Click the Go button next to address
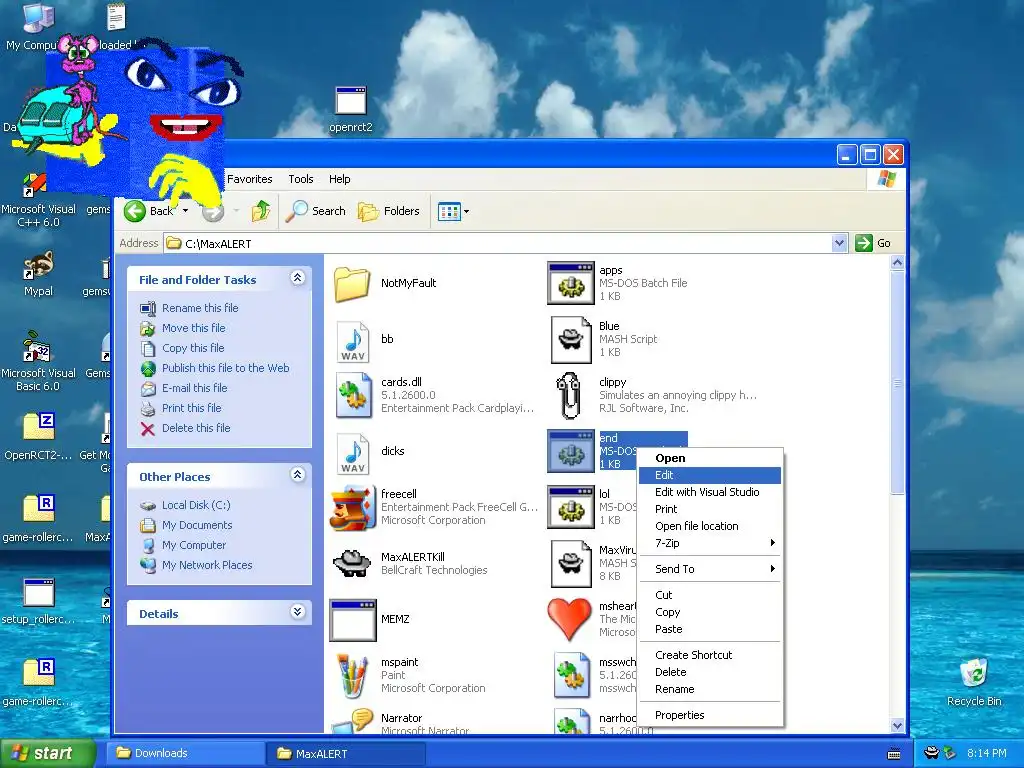The image size is (1024, 768). tap(873, 244)
